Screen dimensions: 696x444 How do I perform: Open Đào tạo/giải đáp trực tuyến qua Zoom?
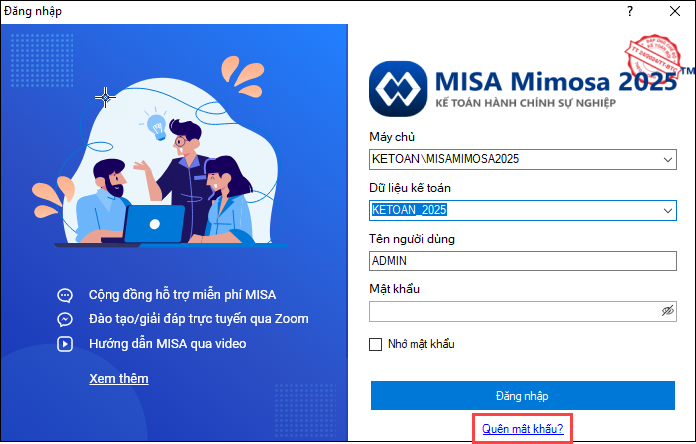coord(198,319)
